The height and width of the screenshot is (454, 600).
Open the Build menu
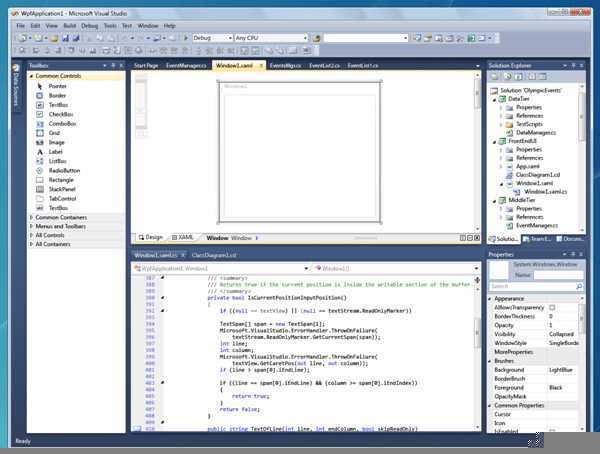[70, 26]
